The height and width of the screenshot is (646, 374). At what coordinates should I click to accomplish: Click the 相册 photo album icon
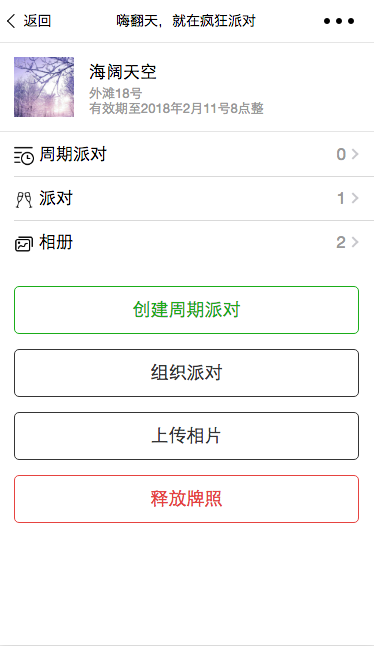coord(23,243)
